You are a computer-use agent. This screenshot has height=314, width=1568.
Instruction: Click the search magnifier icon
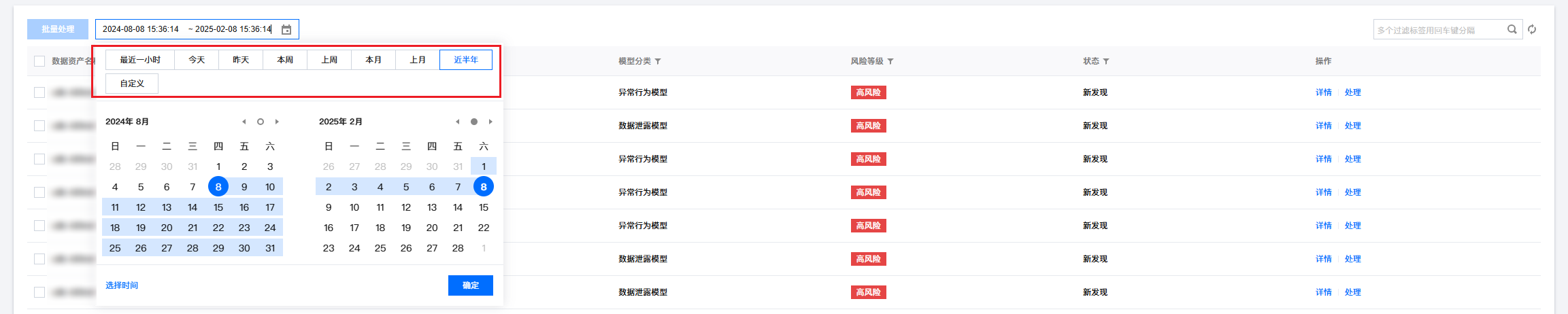pos(1512,29)
